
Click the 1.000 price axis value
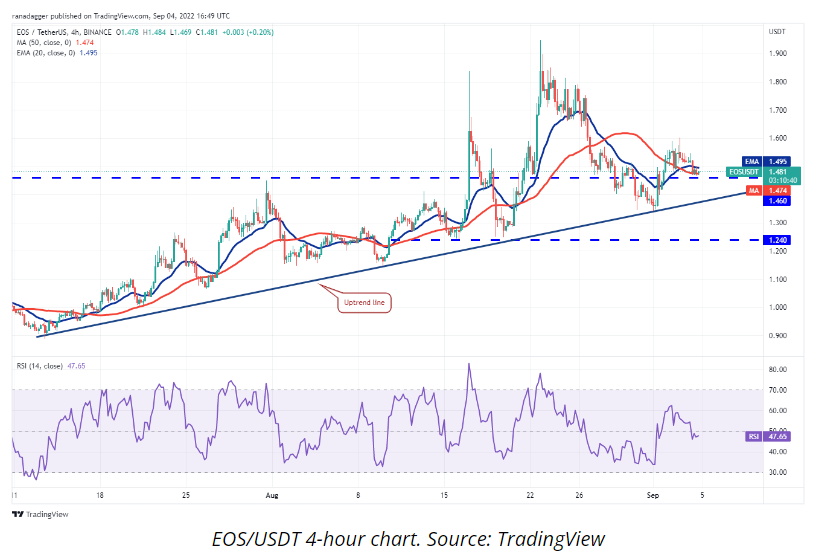(777, 308)
